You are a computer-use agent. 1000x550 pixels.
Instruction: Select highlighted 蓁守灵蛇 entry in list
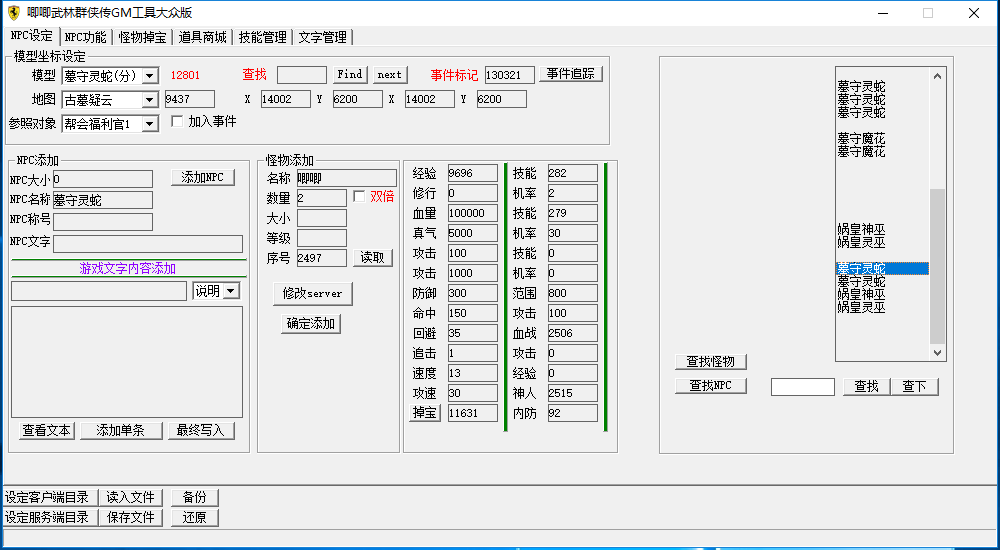point(882,269)
